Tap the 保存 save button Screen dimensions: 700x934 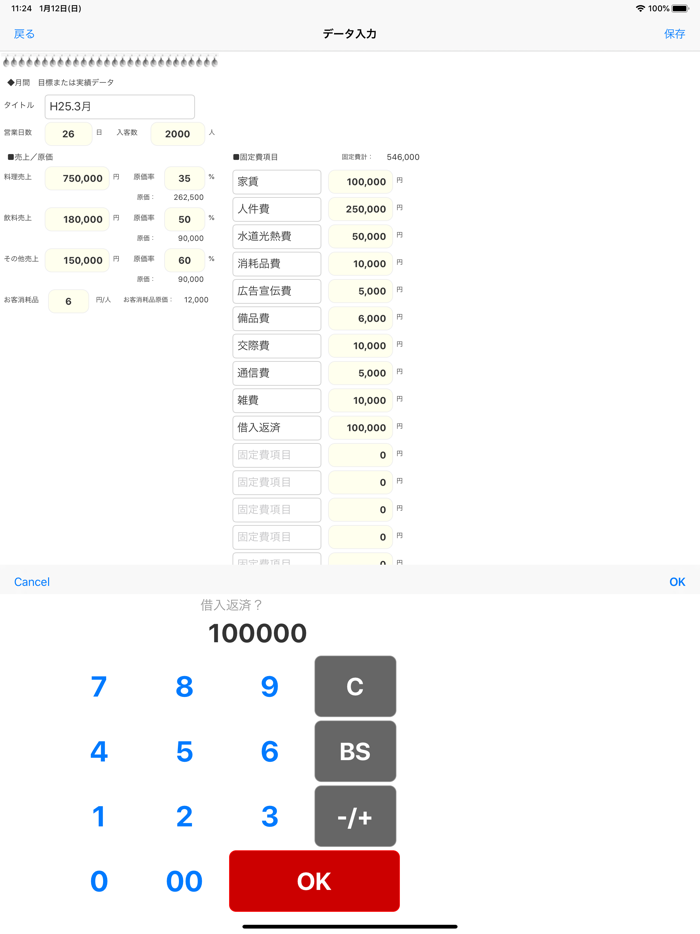674,34
